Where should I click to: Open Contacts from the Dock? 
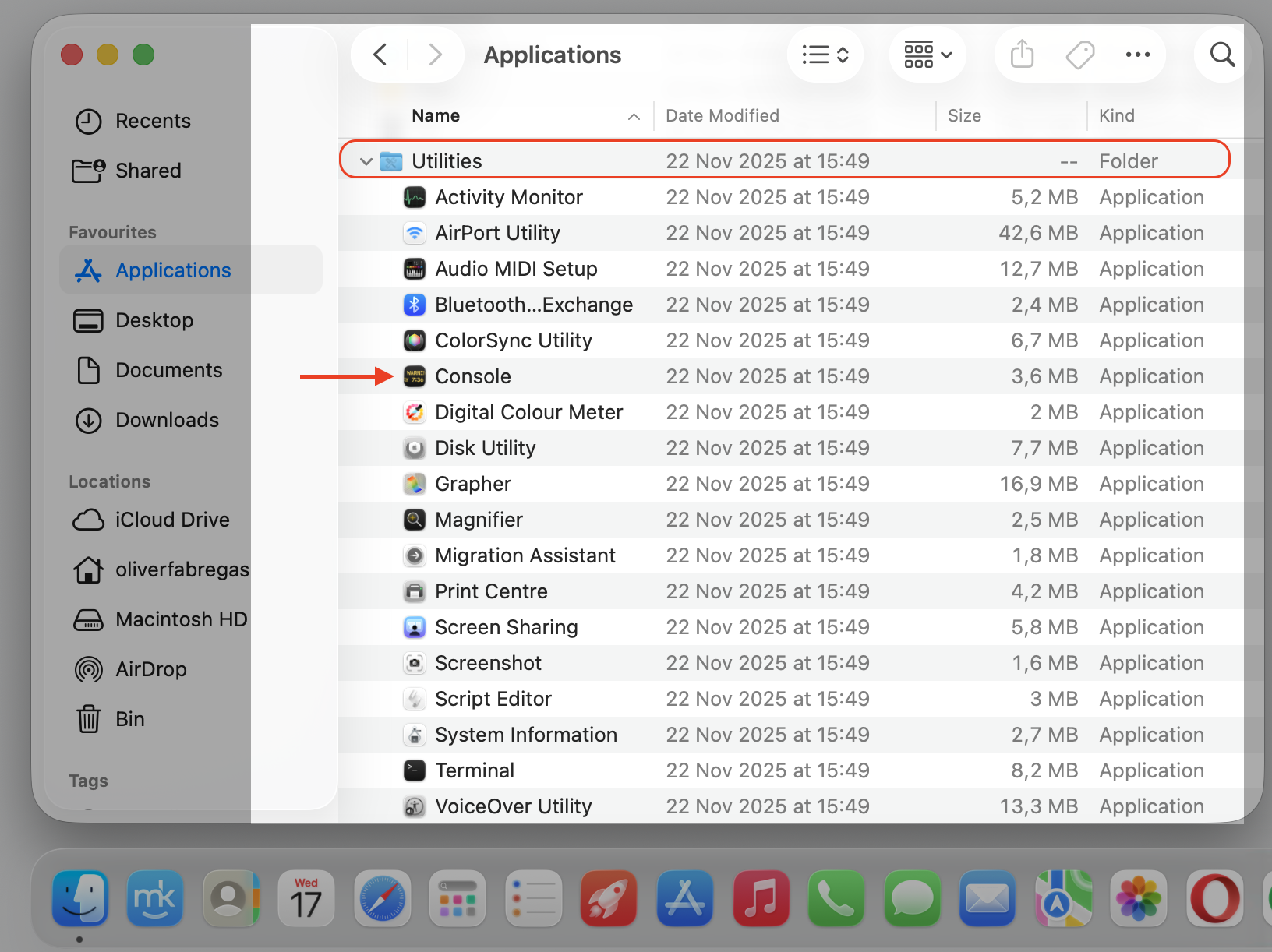tap(231, 898)
